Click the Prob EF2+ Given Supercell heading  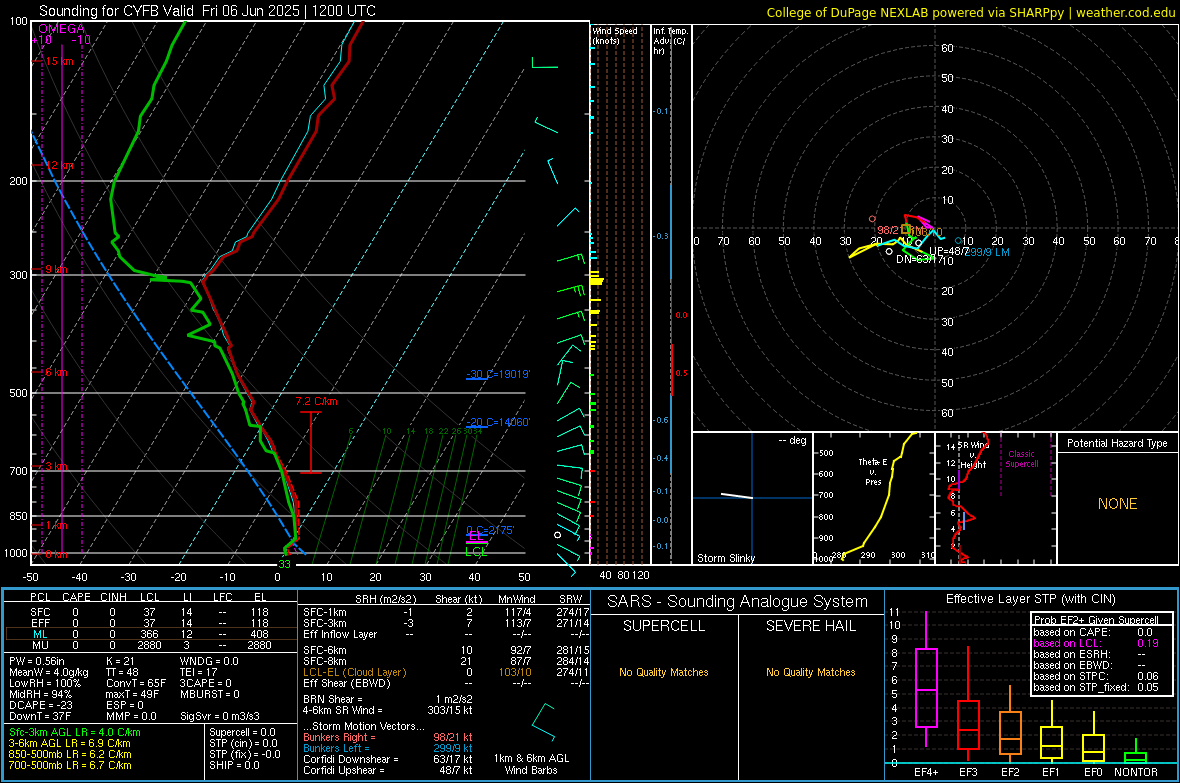(x=1096, y=620)
